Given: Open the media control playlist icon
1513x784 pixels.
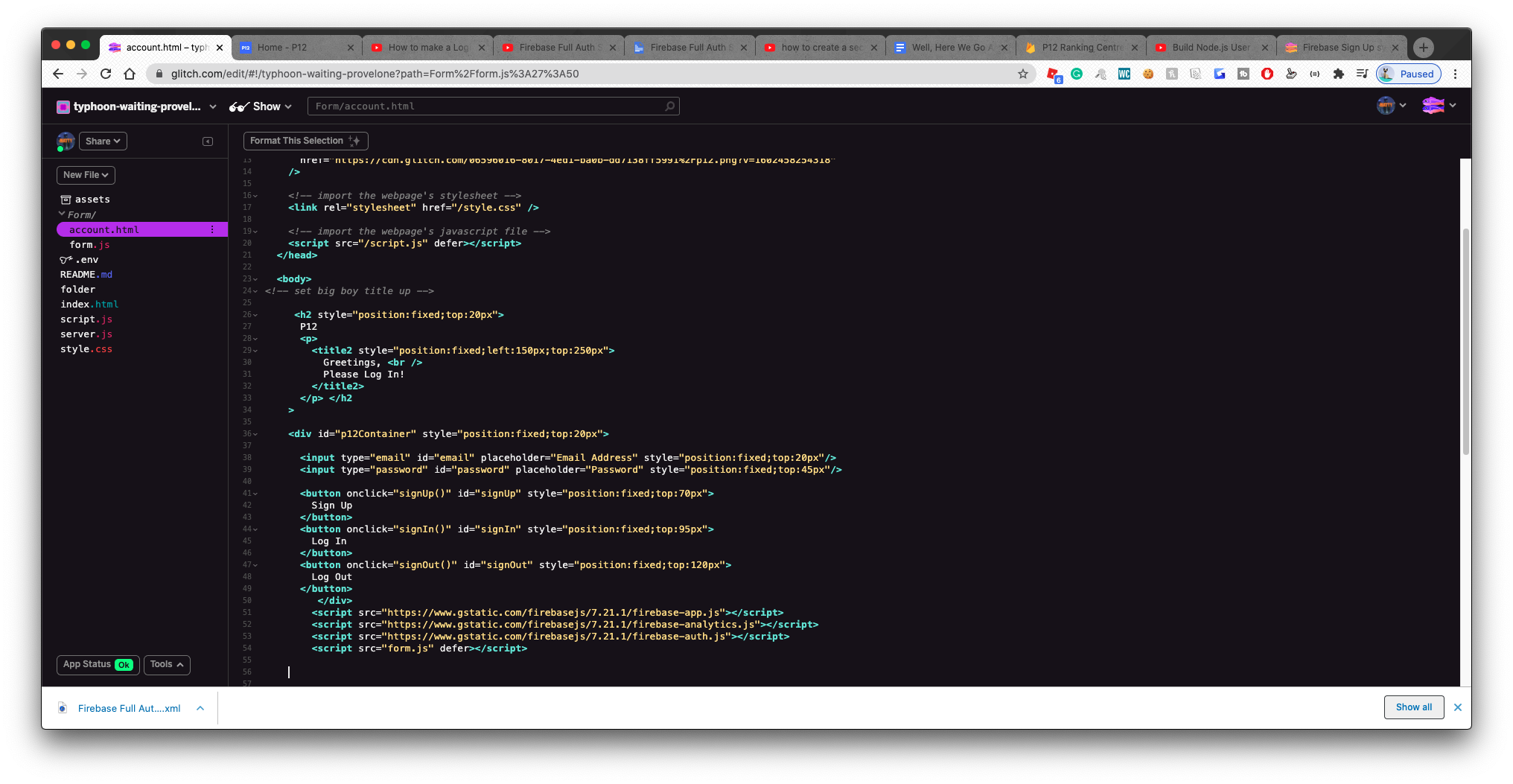Looking at the screenshot, I should pos(1363,74).
